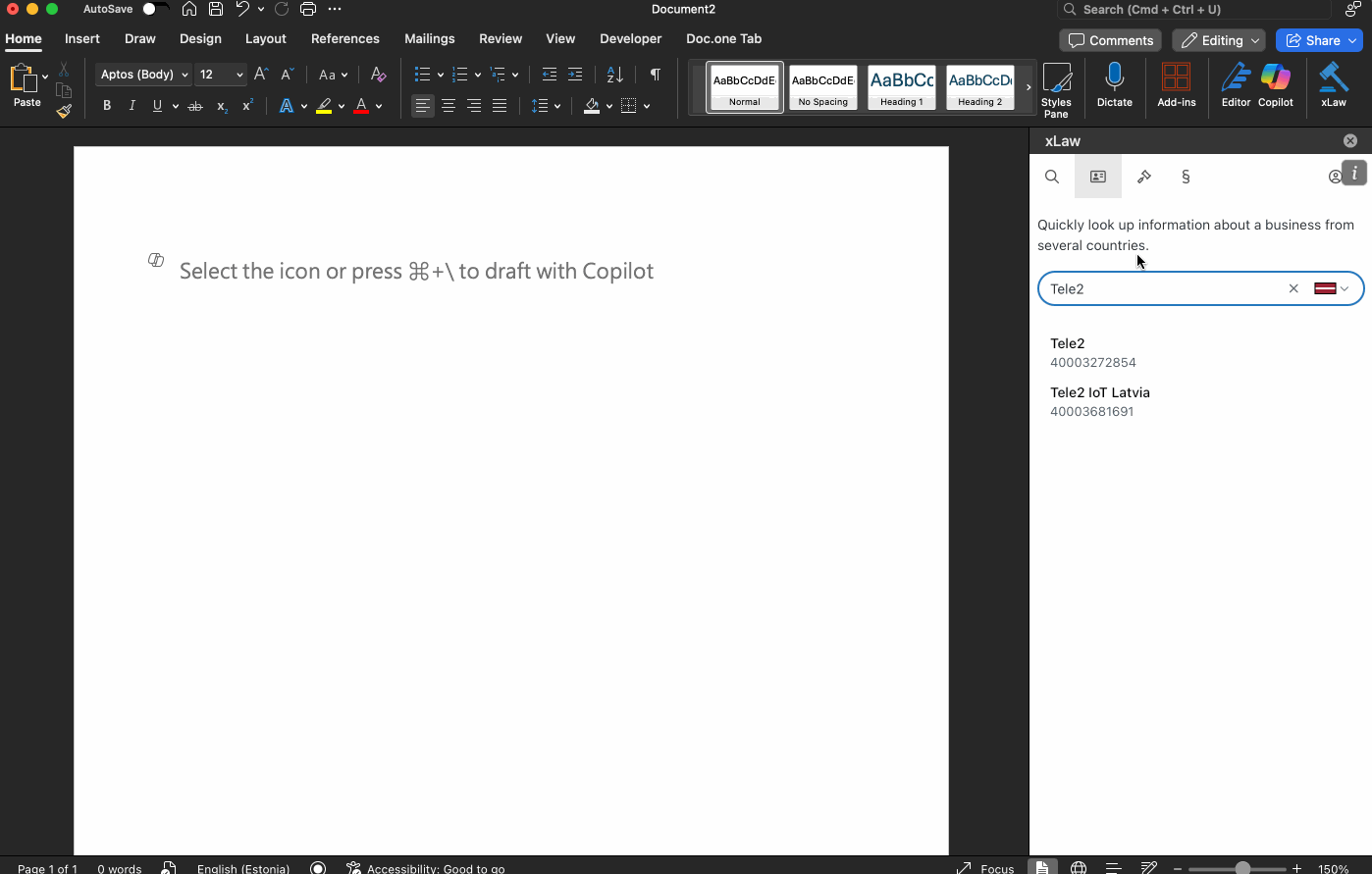Image resolution: width=1372 pixels, height=874 pixels.
Task: Switch to Web Layout view in status bar
Action: pos(1079,868)
